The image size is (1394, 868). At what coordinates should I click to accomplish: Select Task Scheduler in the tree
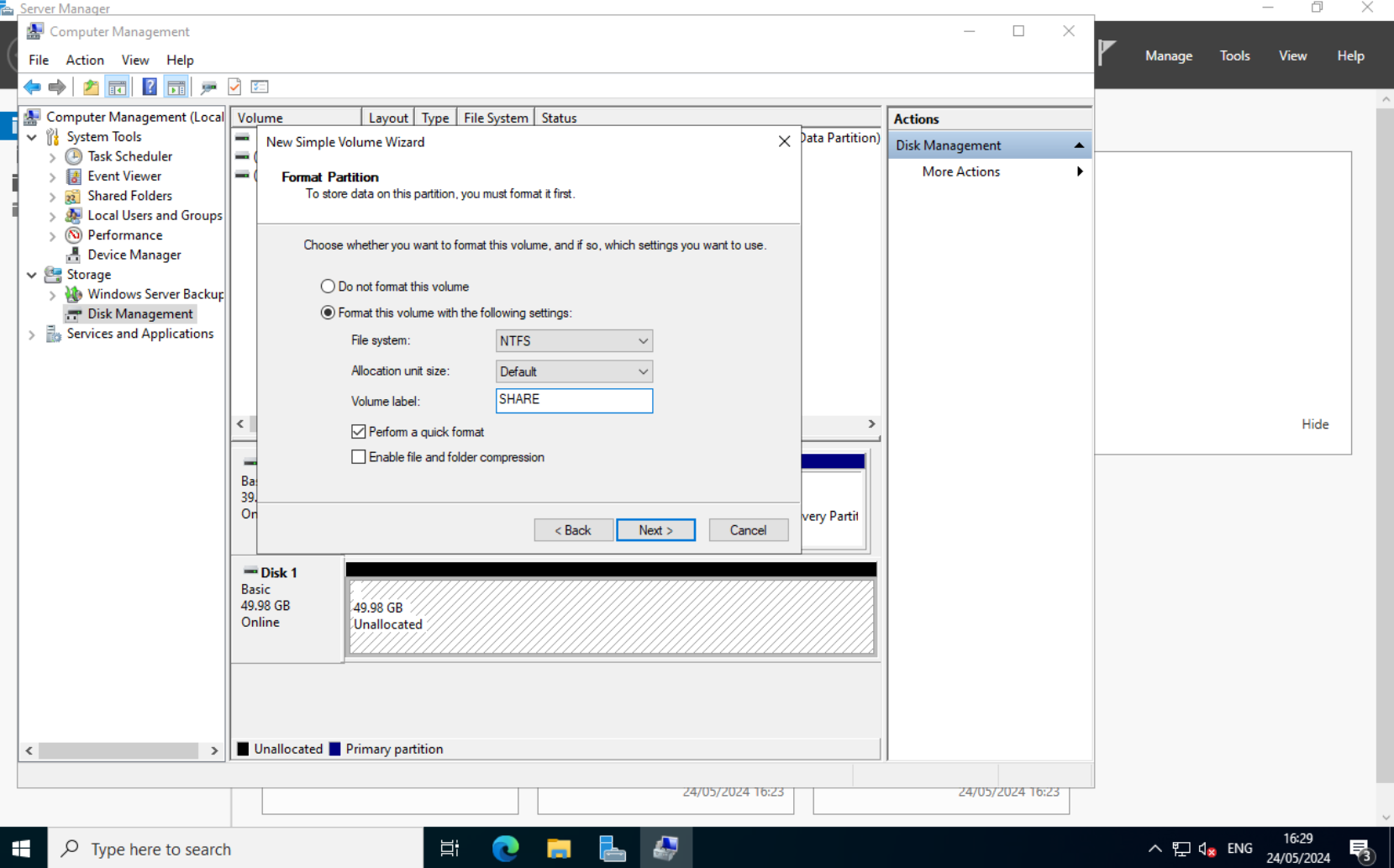(x=129, y=156)
